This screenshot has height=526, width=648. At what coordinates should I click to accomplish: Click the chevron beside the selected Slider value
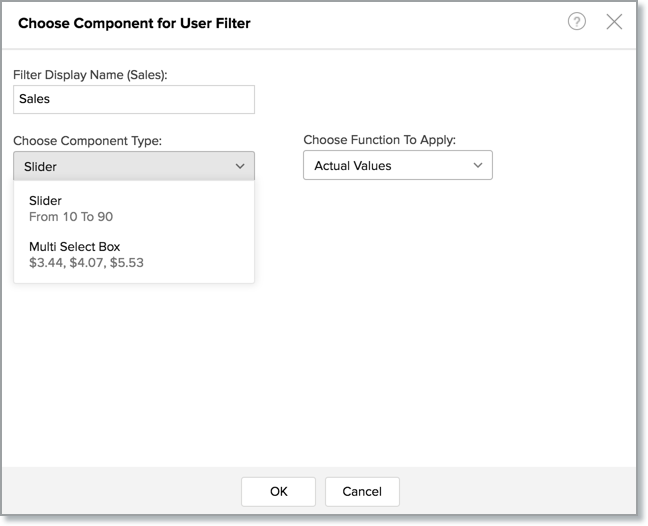tap(240, 166)
